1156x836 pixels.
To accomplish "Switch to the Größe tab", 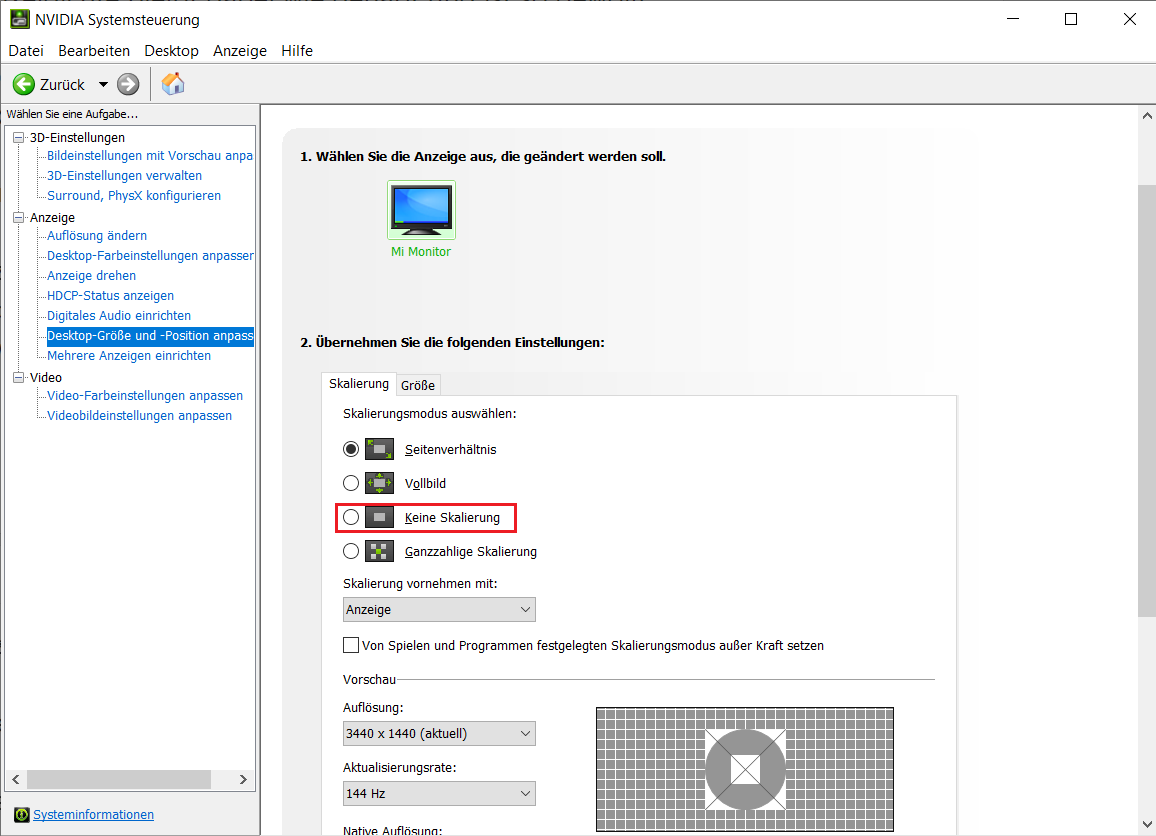I will 418,385.
